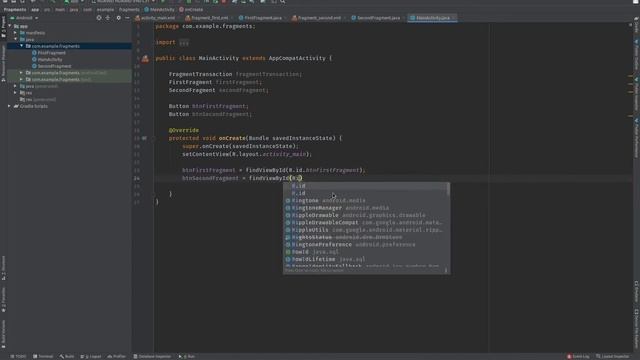640x360 pixels.
Task: Open the Android project view dropdown
Action: [24, 18]
